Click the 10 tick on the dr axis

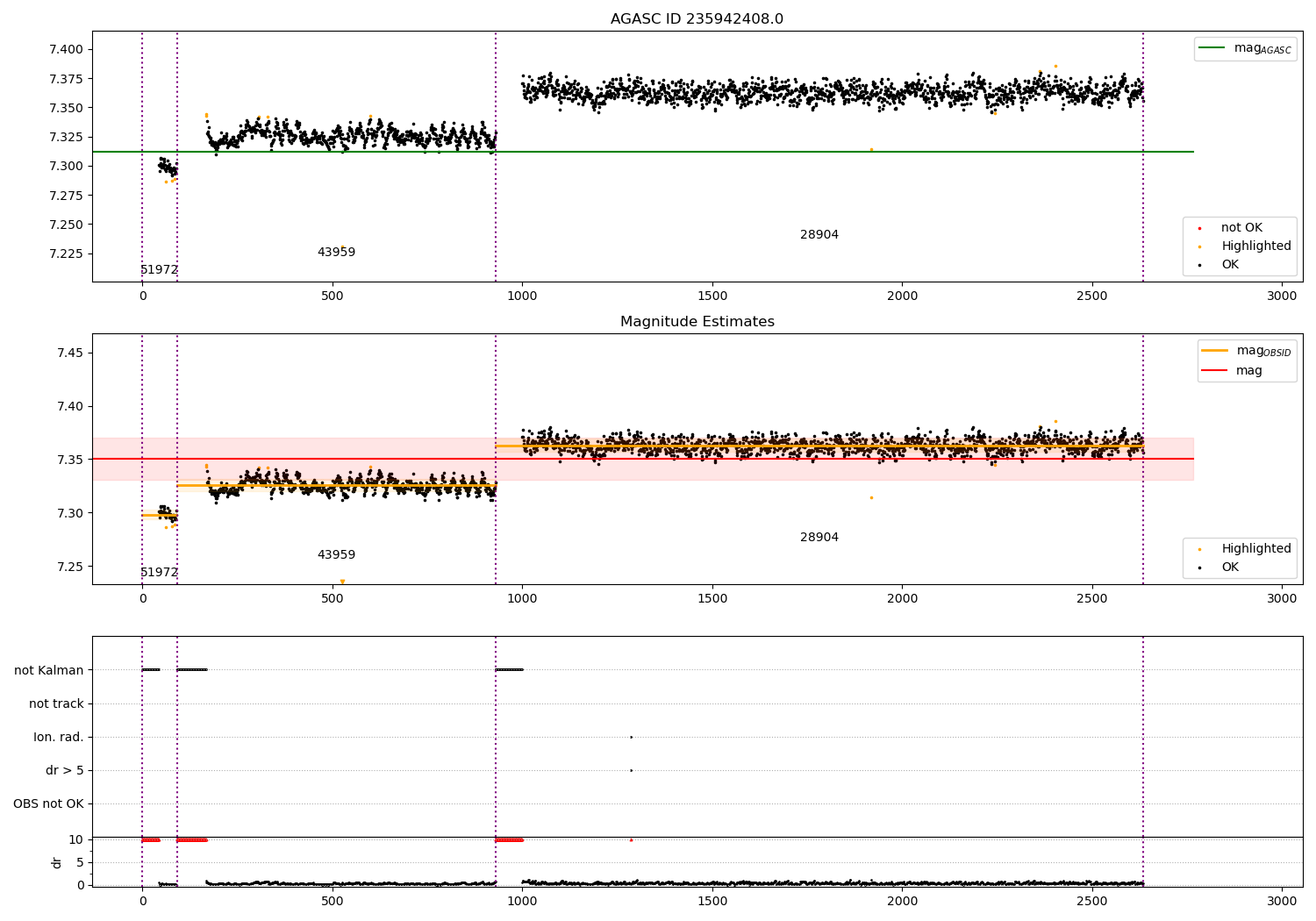tap(76, 840)
